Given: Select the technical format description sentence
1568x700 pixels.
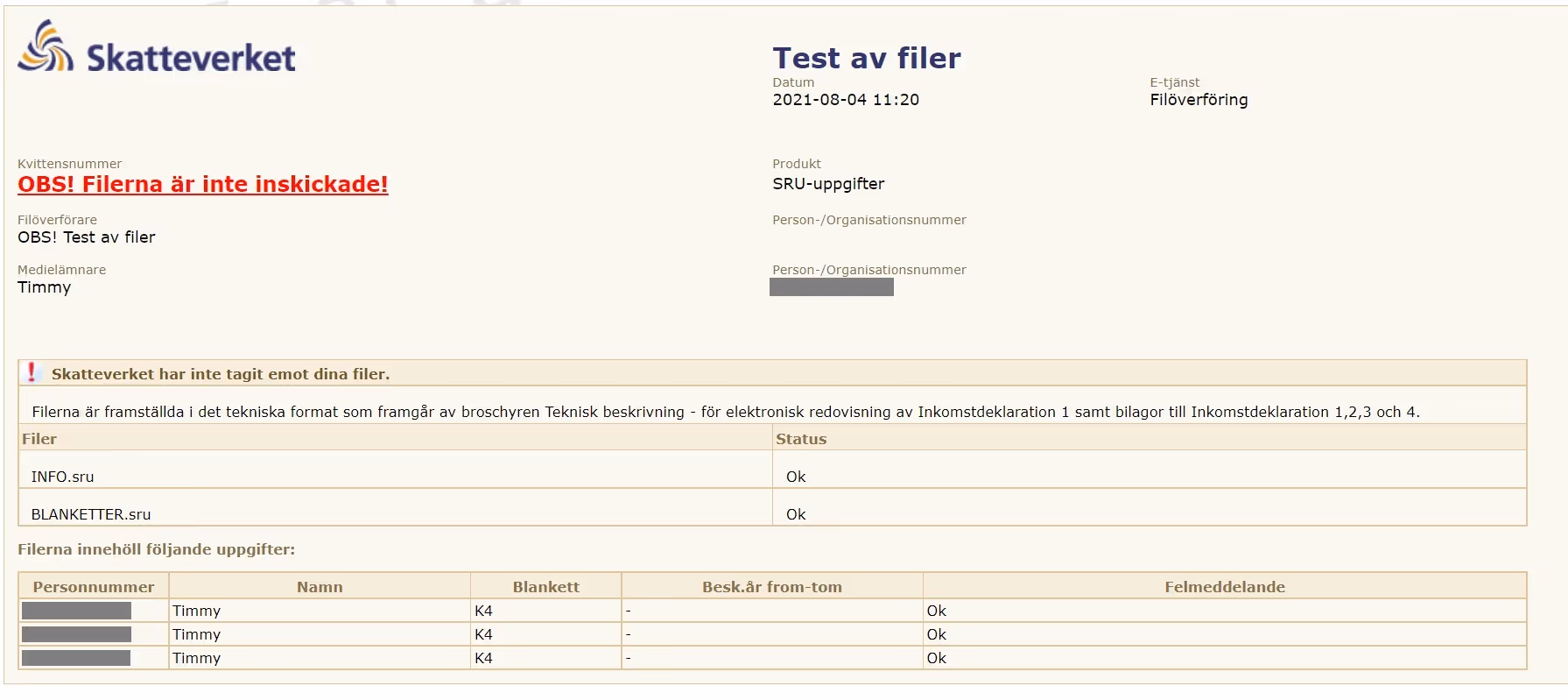Looking at the screenshot, I should [726, 412].
